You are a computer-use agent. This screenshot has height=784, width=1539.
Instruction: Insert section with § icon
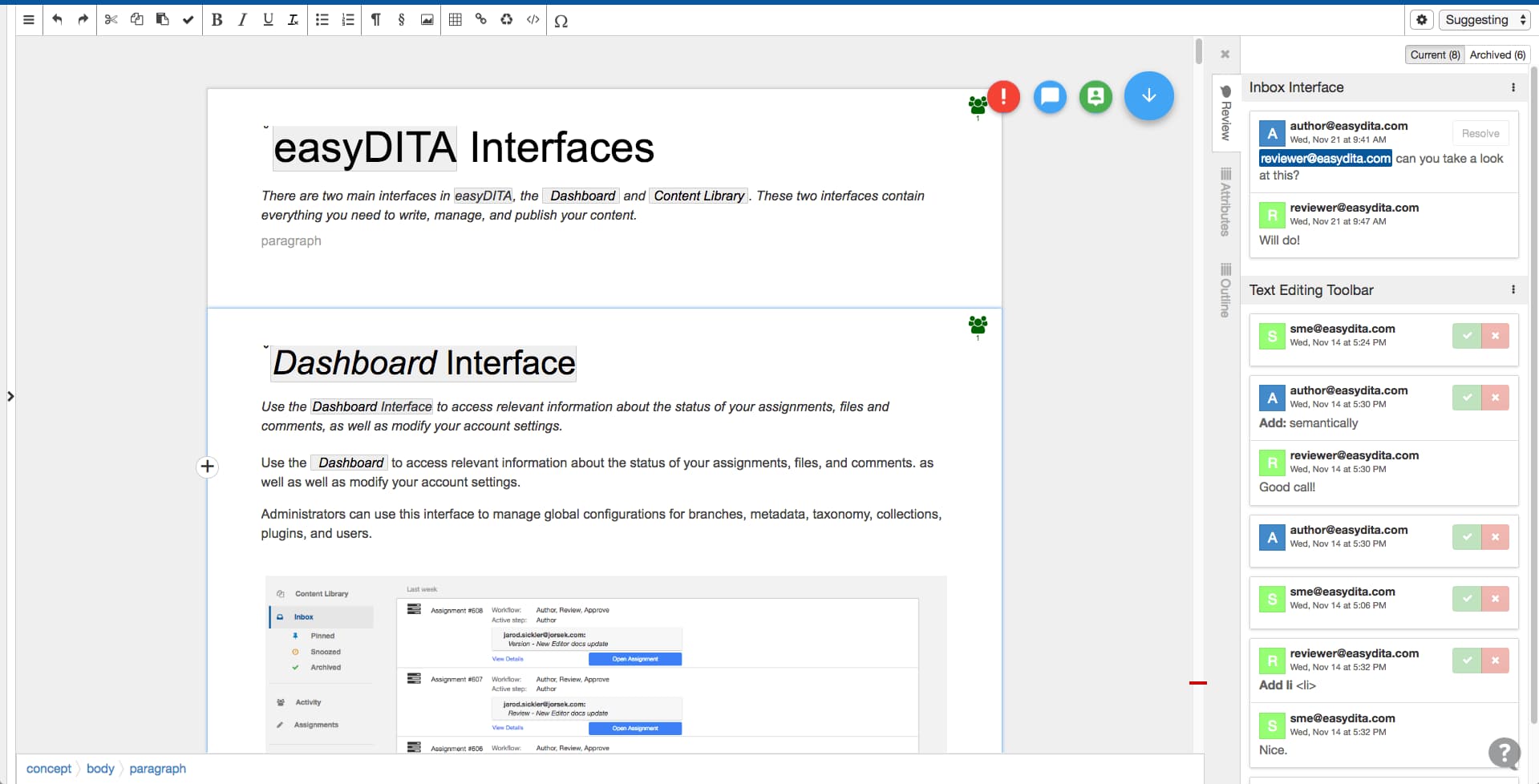[x=402, y=20]
